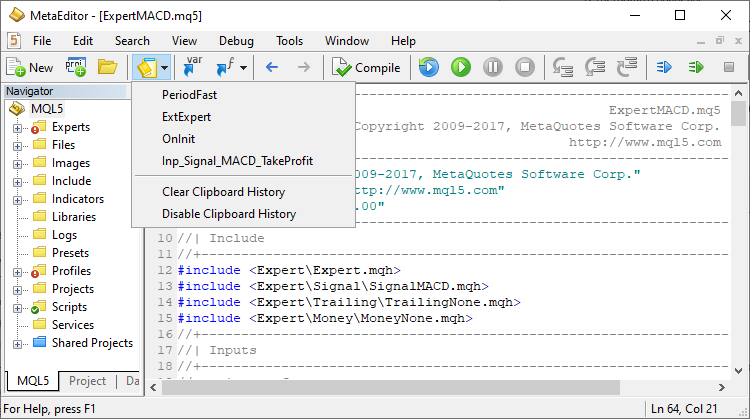The width and height of the screenshot is (750, 419).
Task: Click the Step Over debug icon
Action: point(595,67)
